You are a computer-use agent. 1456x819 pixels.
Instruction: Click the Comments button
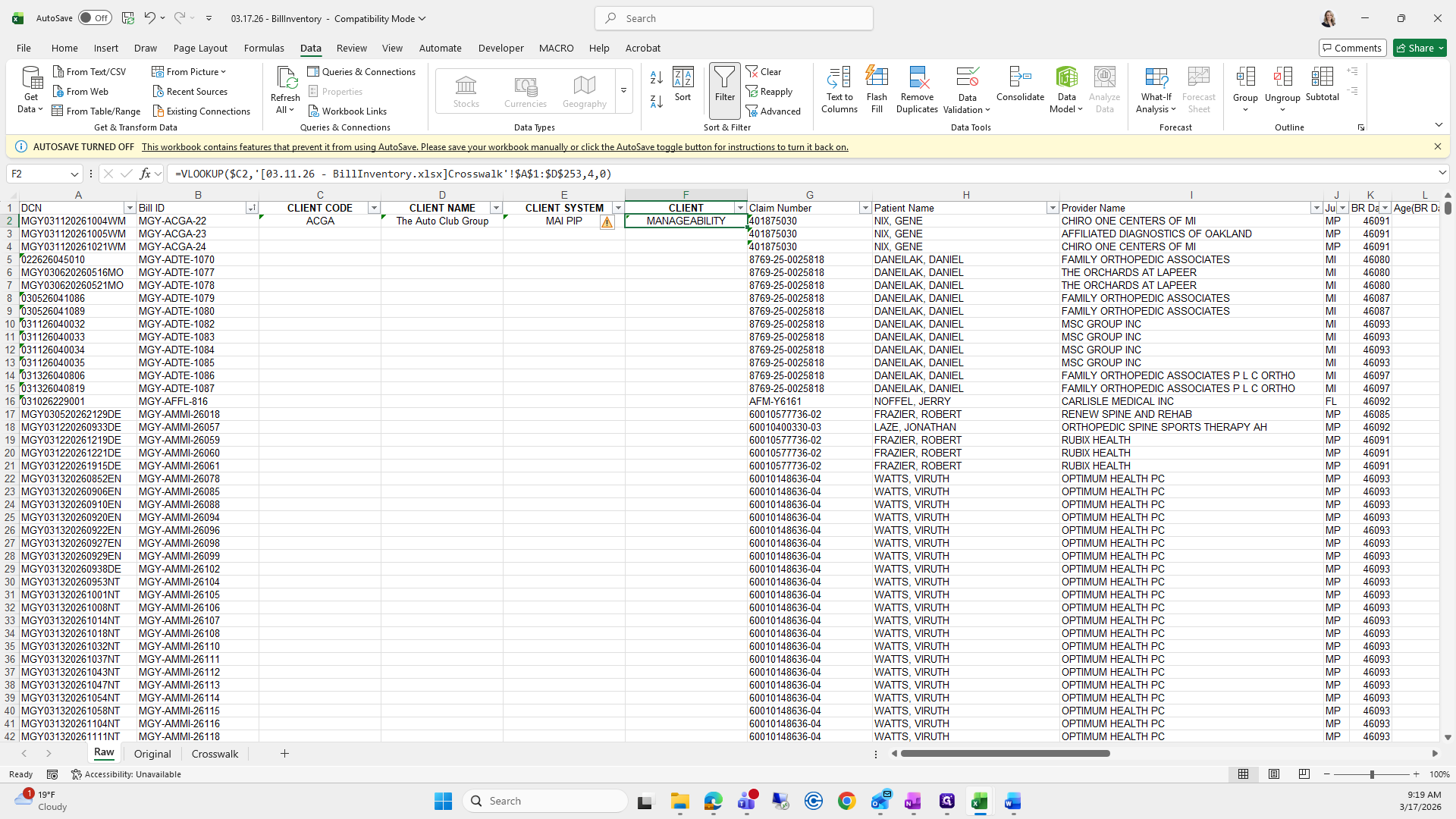(1352, 48)
